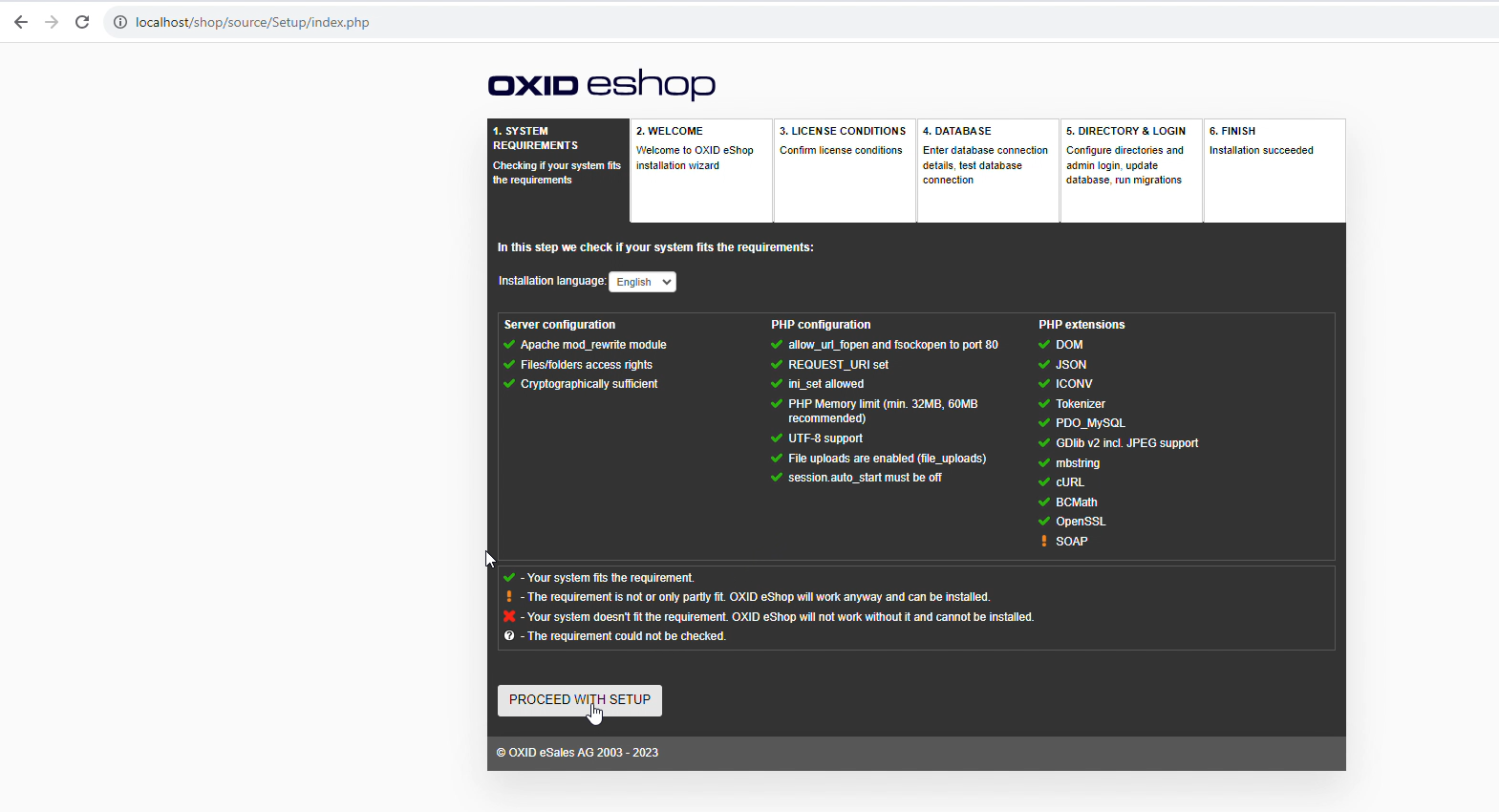Click the red X icon in the legend
This screenshot has height=812, width=1499.
tap(509, 616)
